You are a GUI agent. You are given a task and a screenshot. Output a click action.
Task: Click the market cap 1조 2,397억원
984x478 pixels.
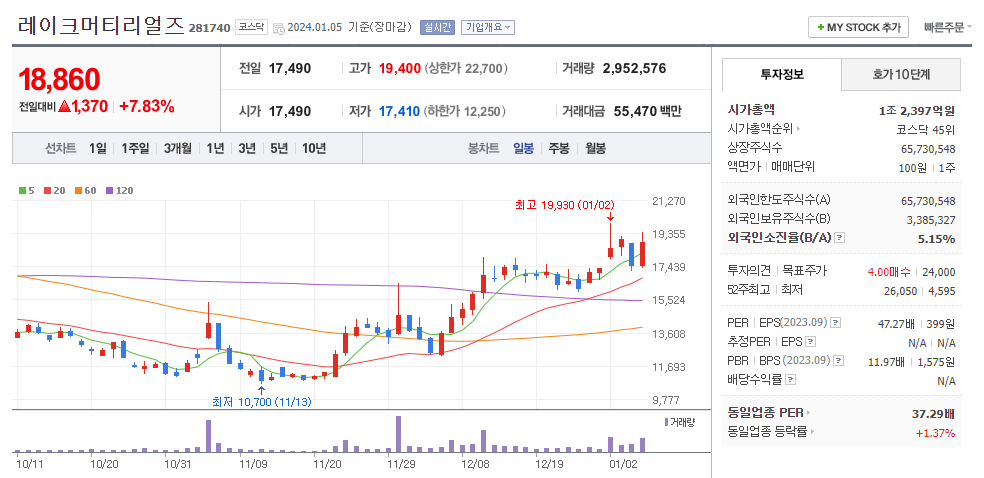coord(917,111)
